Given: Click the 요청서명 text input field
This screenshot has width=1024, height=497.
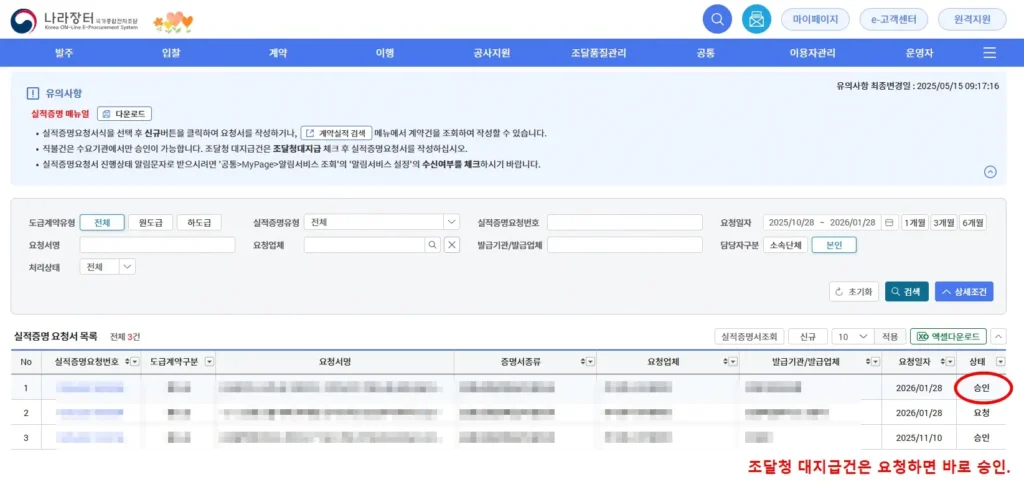Looking at the screenshot, I should [x=157, y=245].
